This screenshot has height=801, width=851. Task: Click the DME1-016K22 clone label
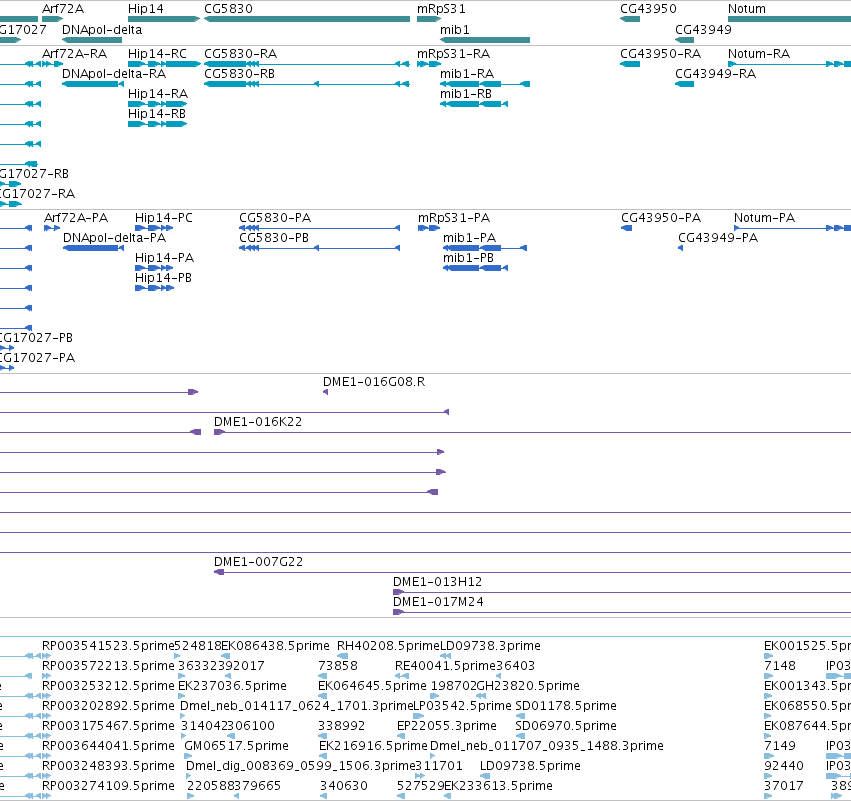258,422
